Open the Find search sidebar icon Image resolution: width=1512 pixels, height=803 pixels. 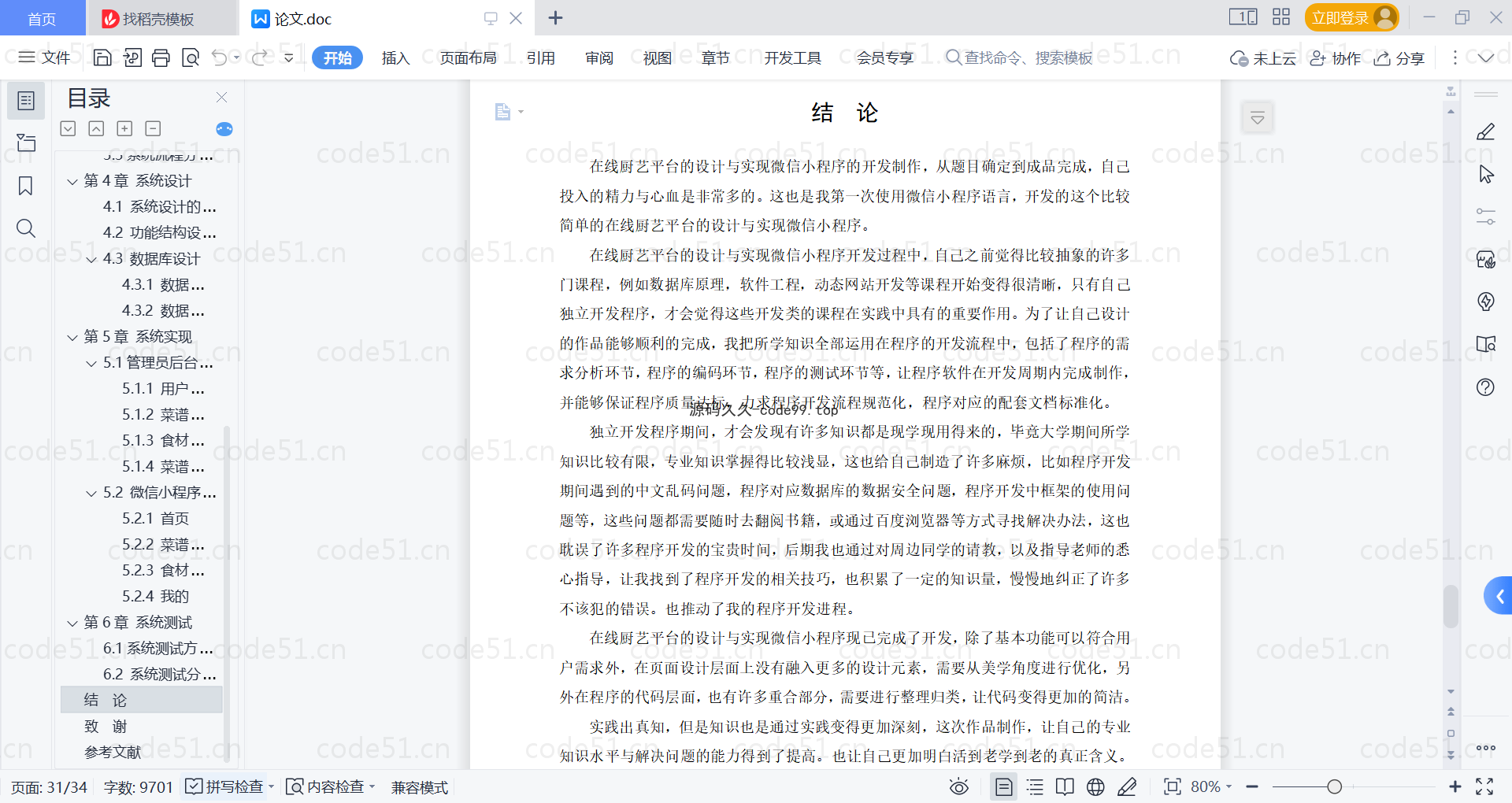click(26, 228)
